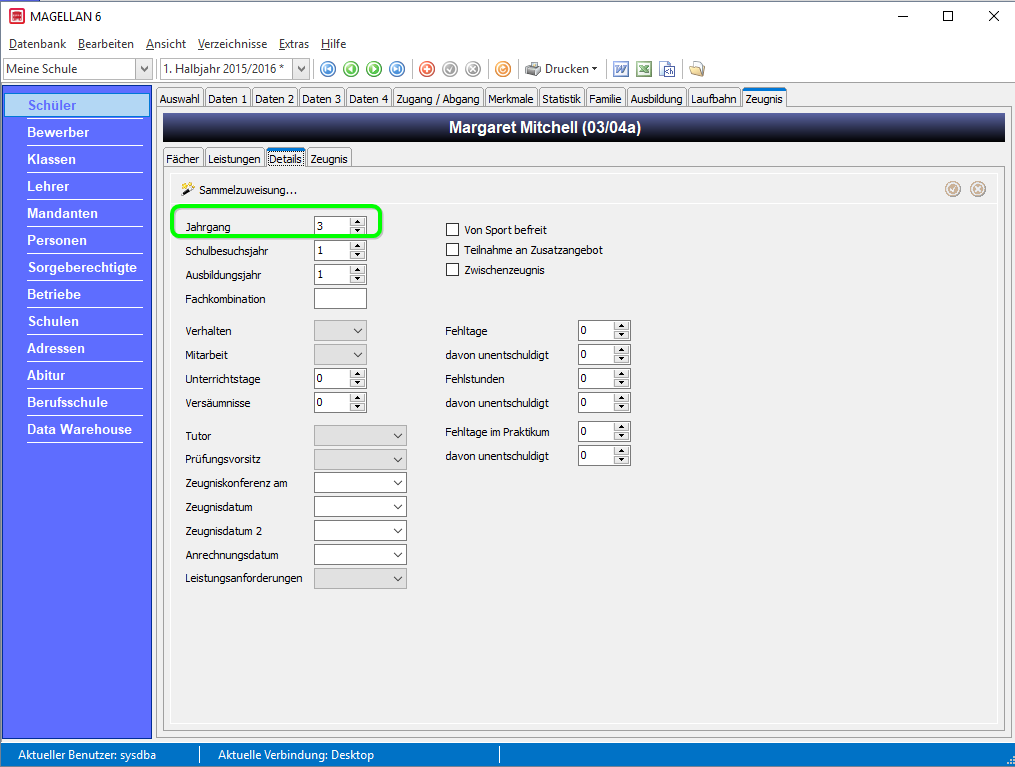Go to the next record green arrow
1015x767 pixels.
click(x=374, y=69)
